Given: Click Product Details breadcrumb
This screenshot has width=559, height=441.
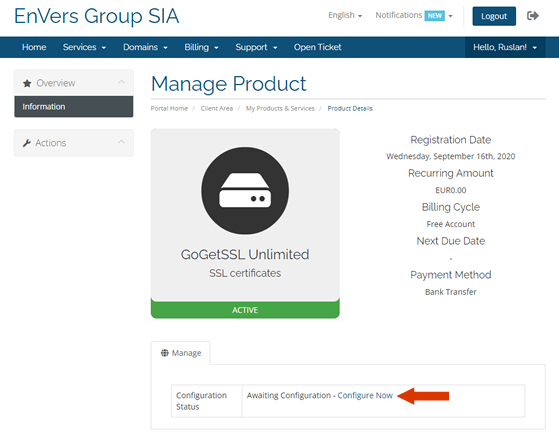Looking at the screenshot, I should pyautogui.click(x=350, y=108).
